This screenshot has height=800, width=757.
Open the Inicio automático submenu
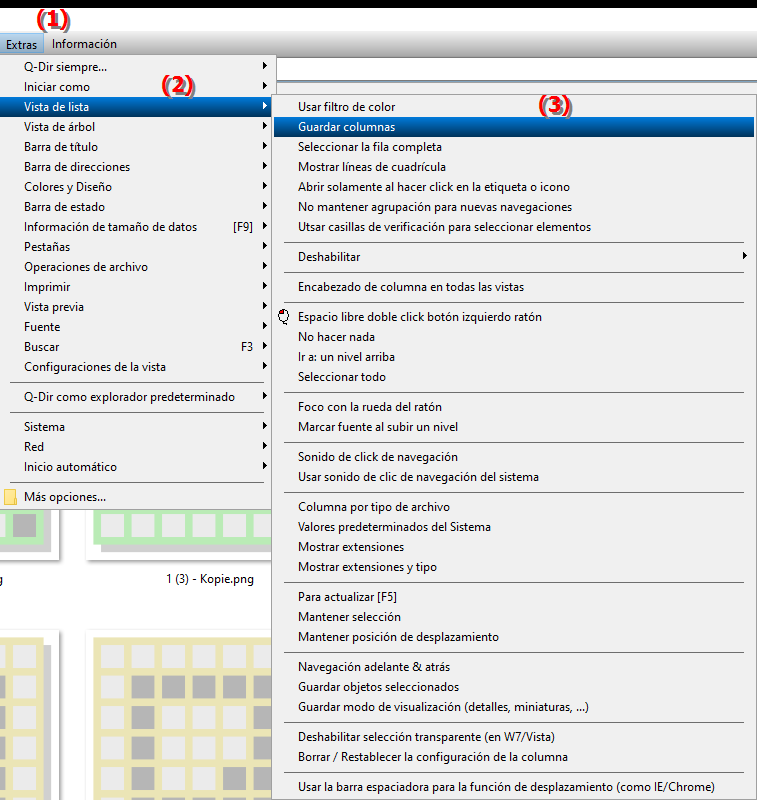point(137,467)
